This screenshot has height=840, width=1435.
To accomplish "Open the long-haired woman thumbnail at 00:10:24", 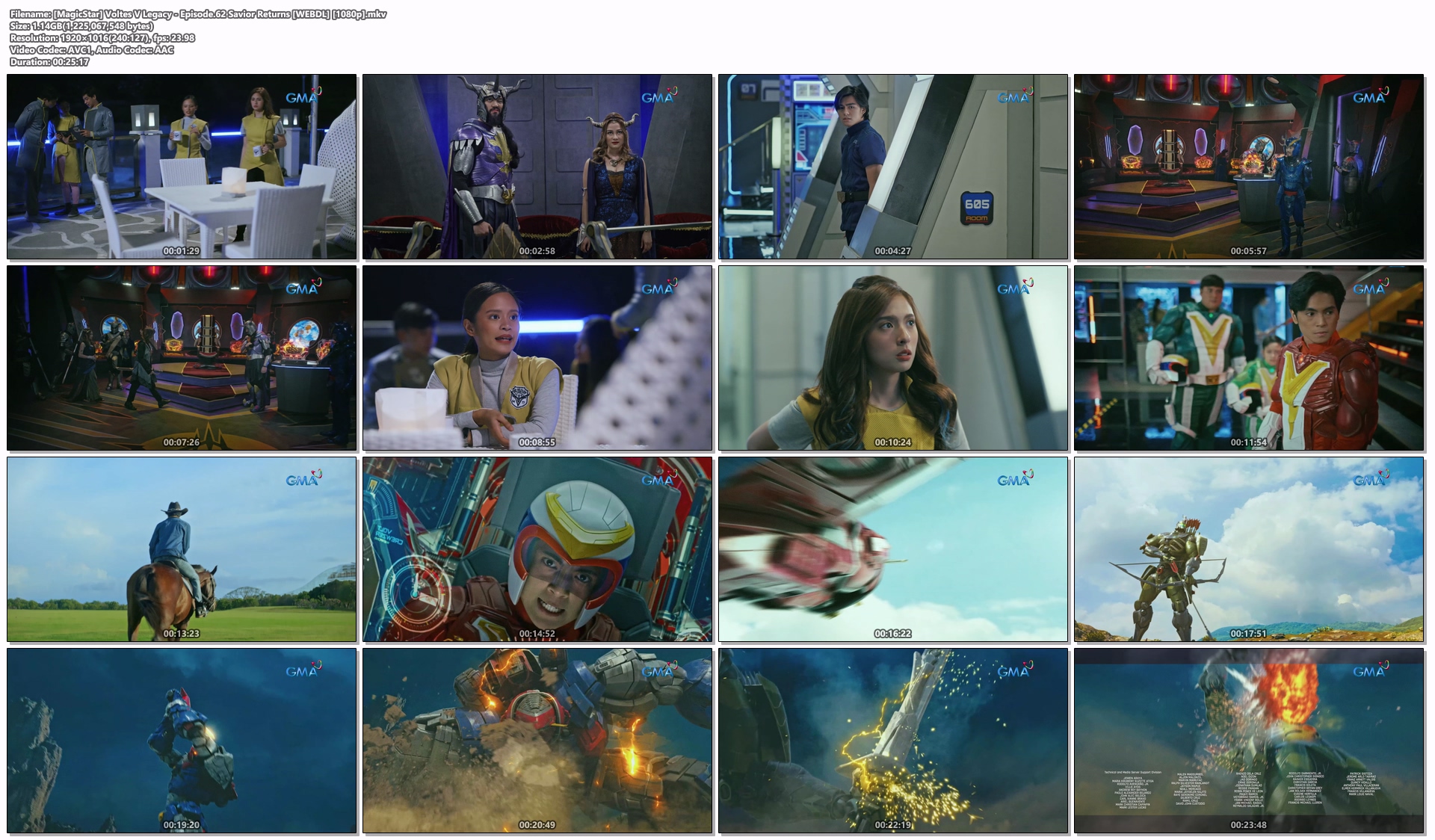I will (x=893, y=358).
